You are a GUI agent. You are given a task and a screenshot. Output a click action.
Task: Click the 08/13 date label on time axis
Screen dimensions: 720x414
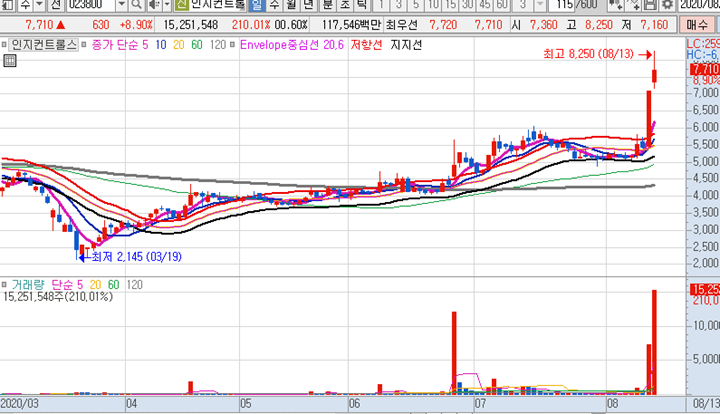click(706, 404)
